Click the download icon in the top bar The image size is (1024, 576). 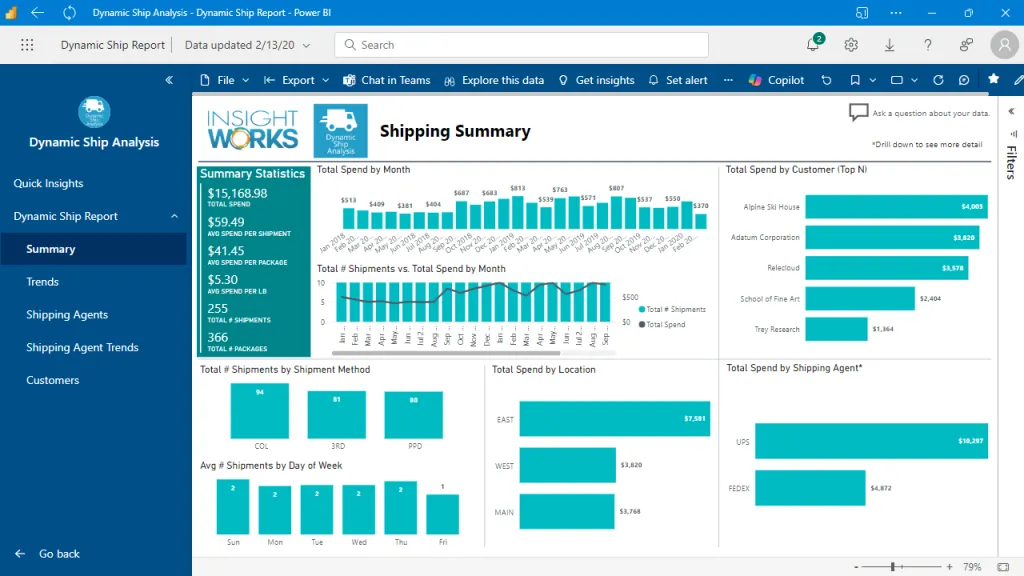click(x=890, y=45)
